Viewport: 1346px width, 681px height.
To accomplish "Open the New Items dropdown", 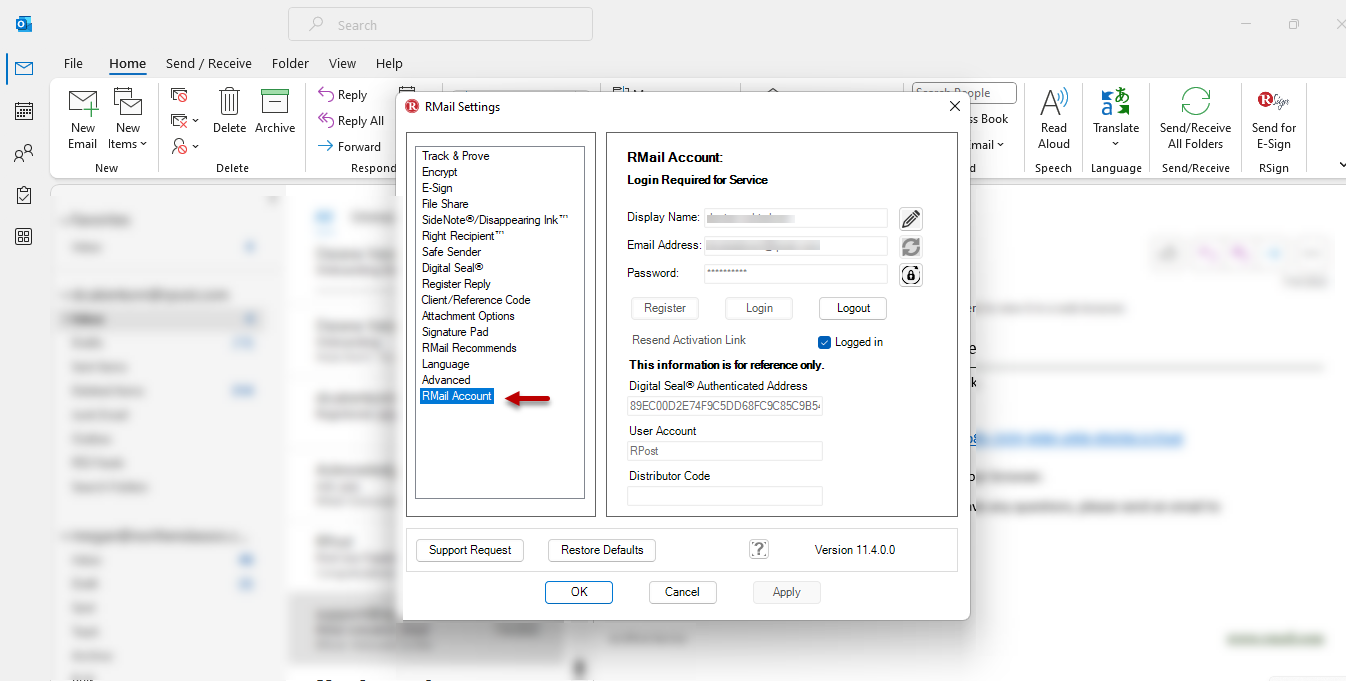I will [x=127, y=143].
